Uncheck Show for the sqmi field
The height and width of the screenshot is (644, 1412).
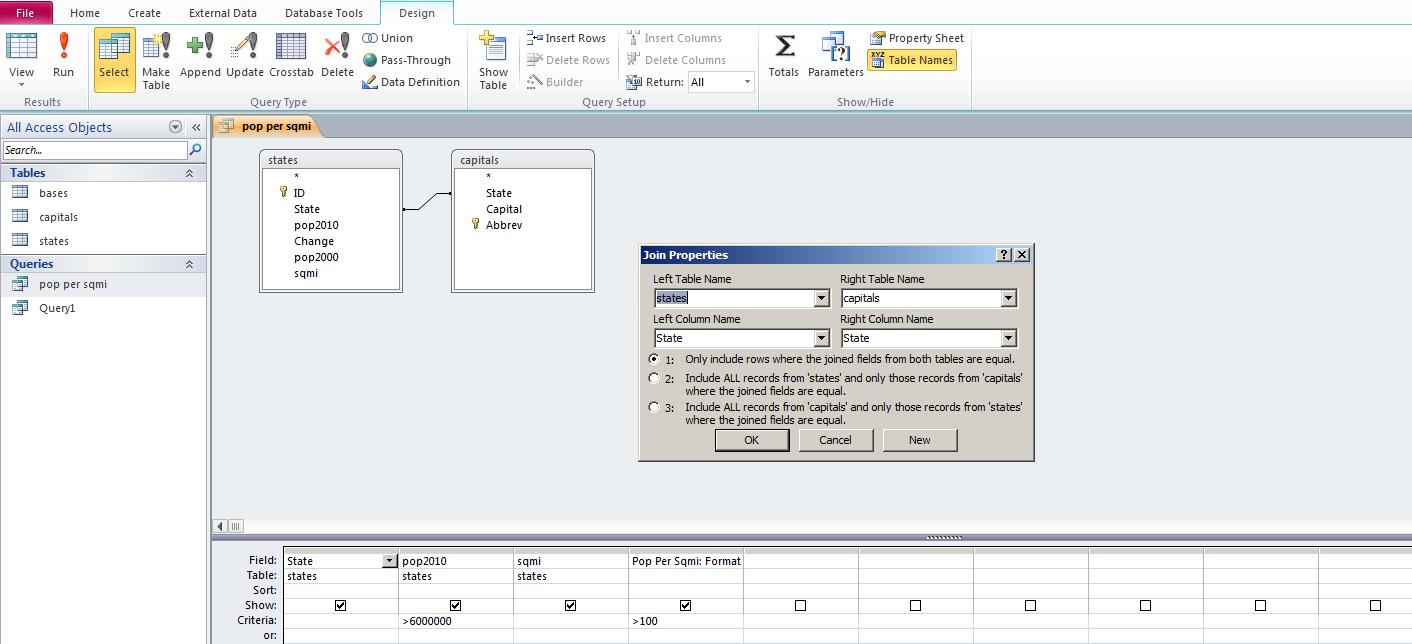(x=571, y=605)
